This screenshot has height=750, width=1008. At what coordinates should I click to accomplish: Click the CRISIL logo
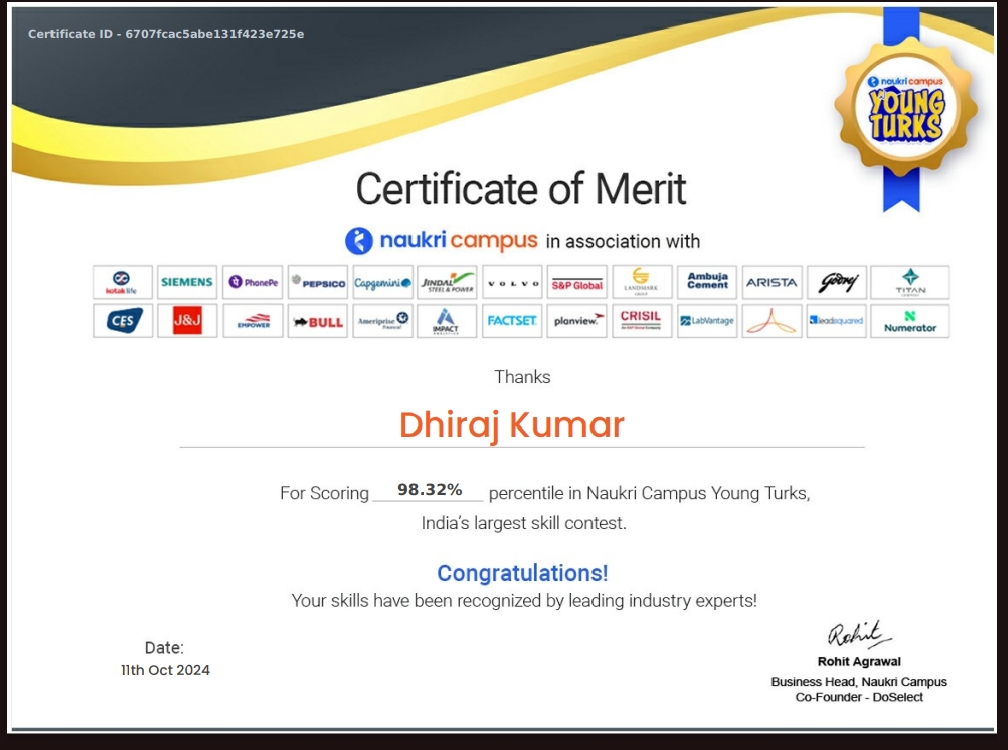pyautogui.click(x=642, y=320)
